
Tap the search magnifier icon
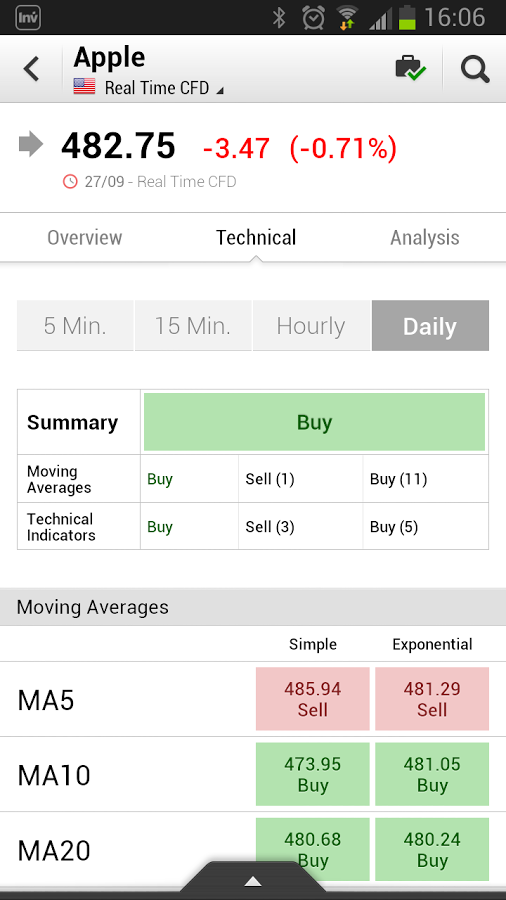click(475, 69)
